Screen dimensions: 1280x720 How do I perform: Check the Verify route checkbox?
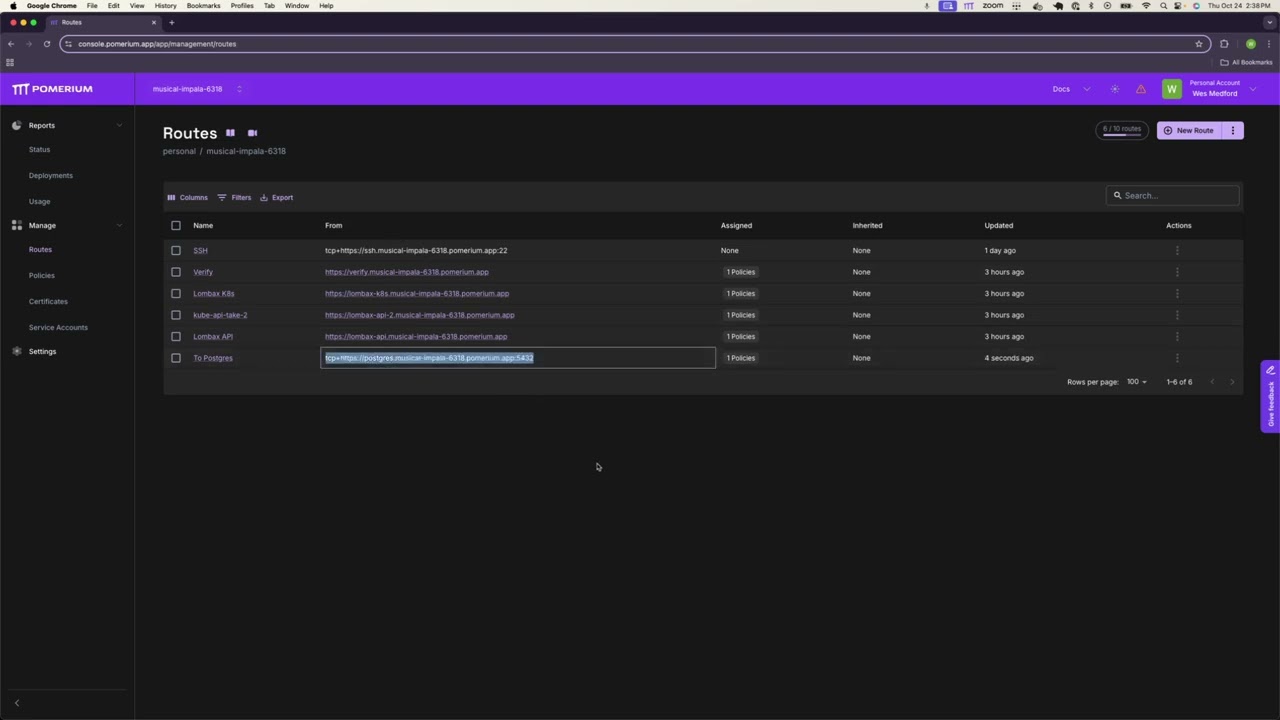pos(176,272)
